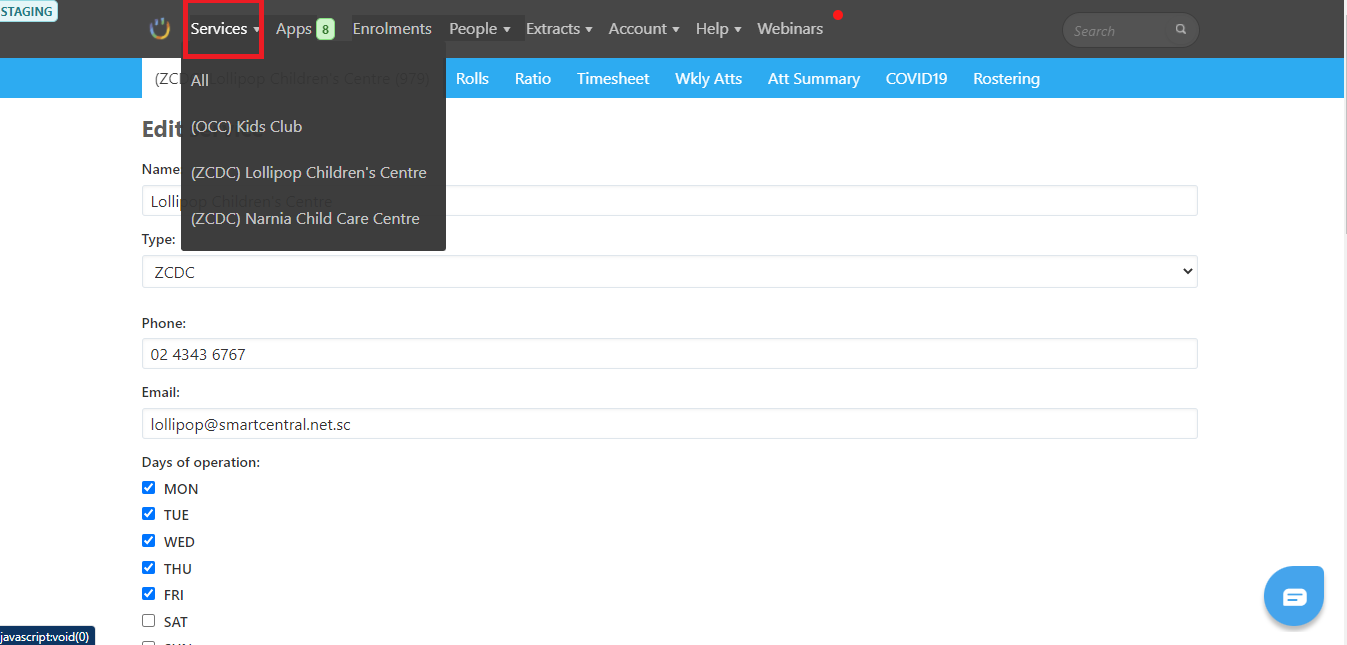Click the search magnifier icon
The width and height of the screenshot is (1347, 645).
(1181, 30)
